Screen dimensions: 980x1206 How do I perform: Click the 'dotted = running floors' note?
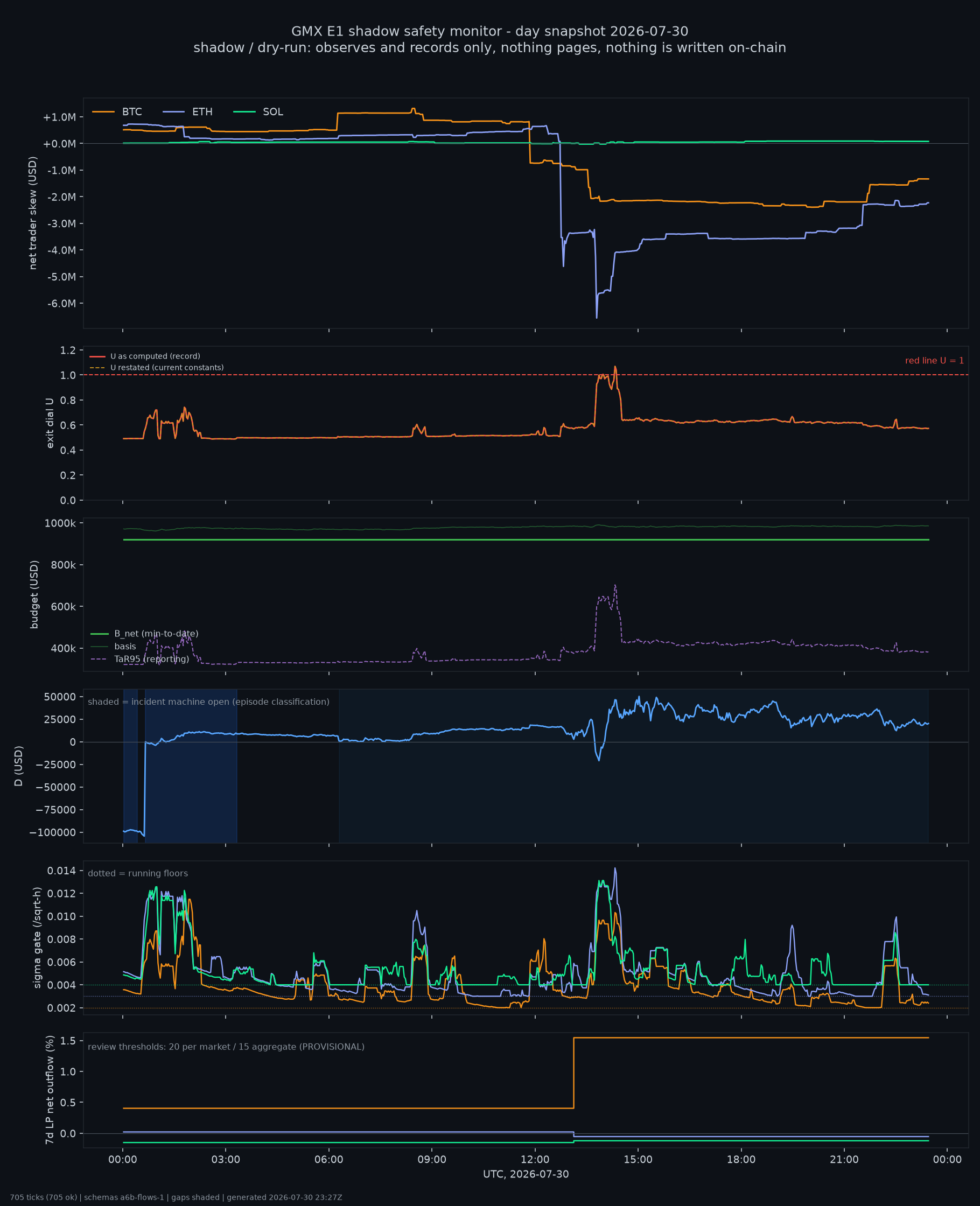tap(138, 873)
